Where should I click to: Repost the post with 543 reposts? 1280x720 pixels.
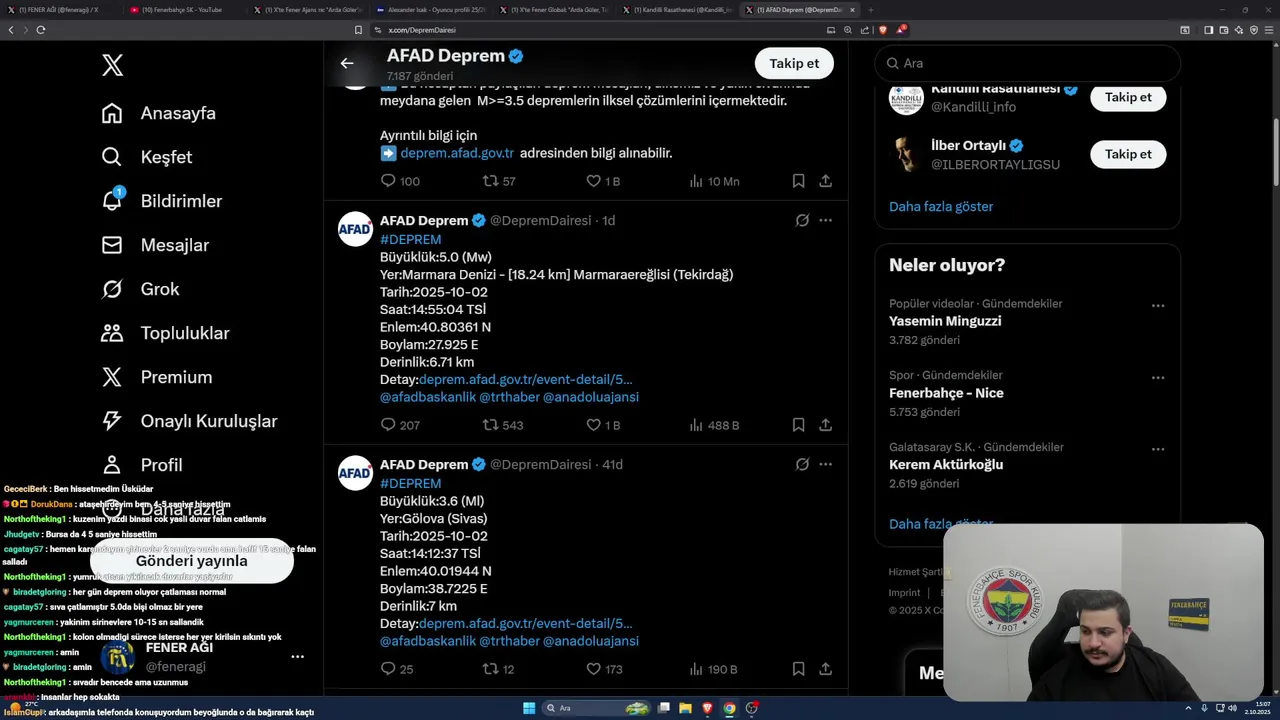coord(503,425)
